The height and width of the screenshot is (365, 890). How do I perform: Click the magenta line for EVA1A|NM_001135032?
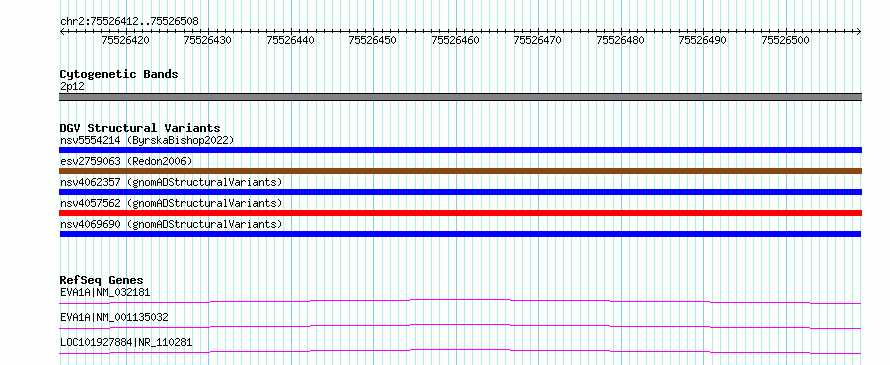[x=460, y=326]
